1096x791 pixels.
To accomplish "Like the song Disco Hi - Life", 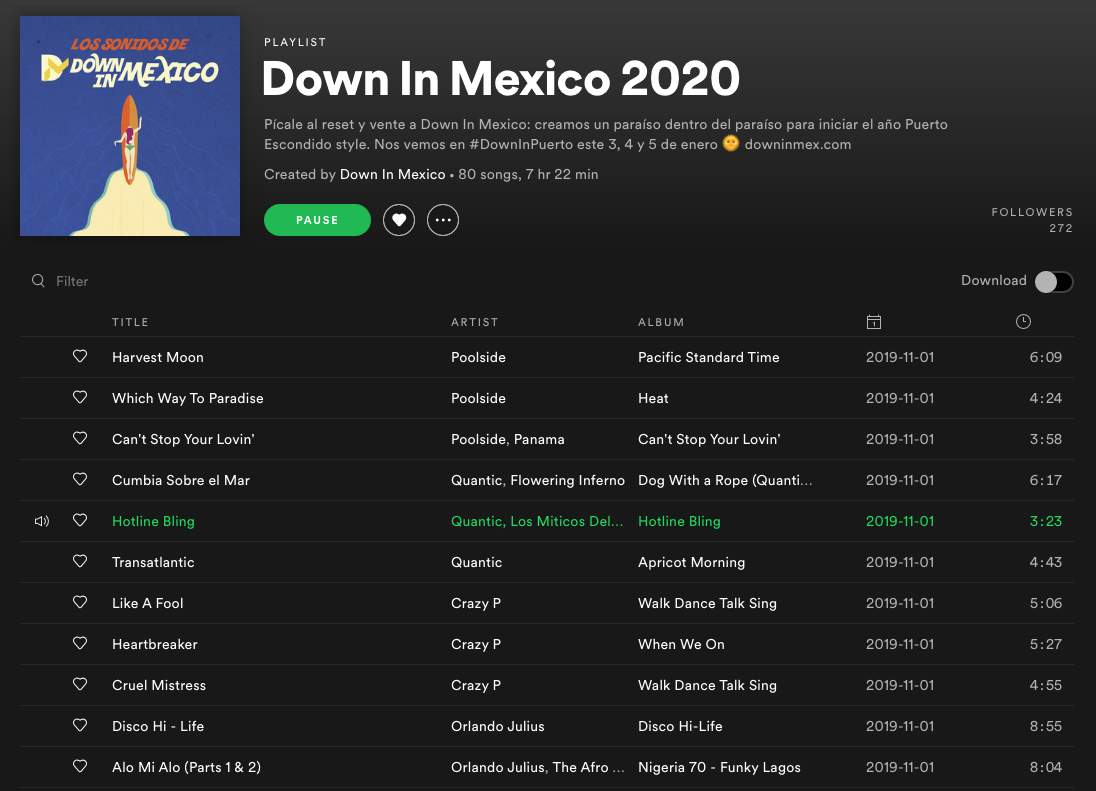I will point(80,725).
